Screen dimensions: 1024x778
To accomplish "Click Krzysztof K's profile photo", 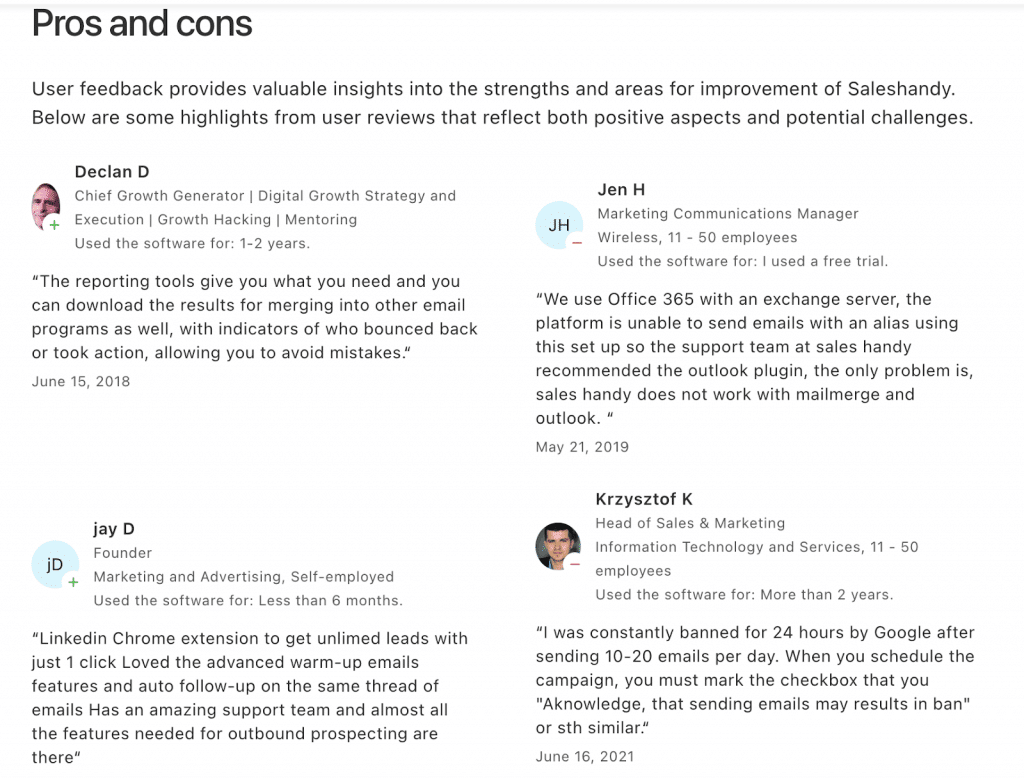I will pos(558,546).
